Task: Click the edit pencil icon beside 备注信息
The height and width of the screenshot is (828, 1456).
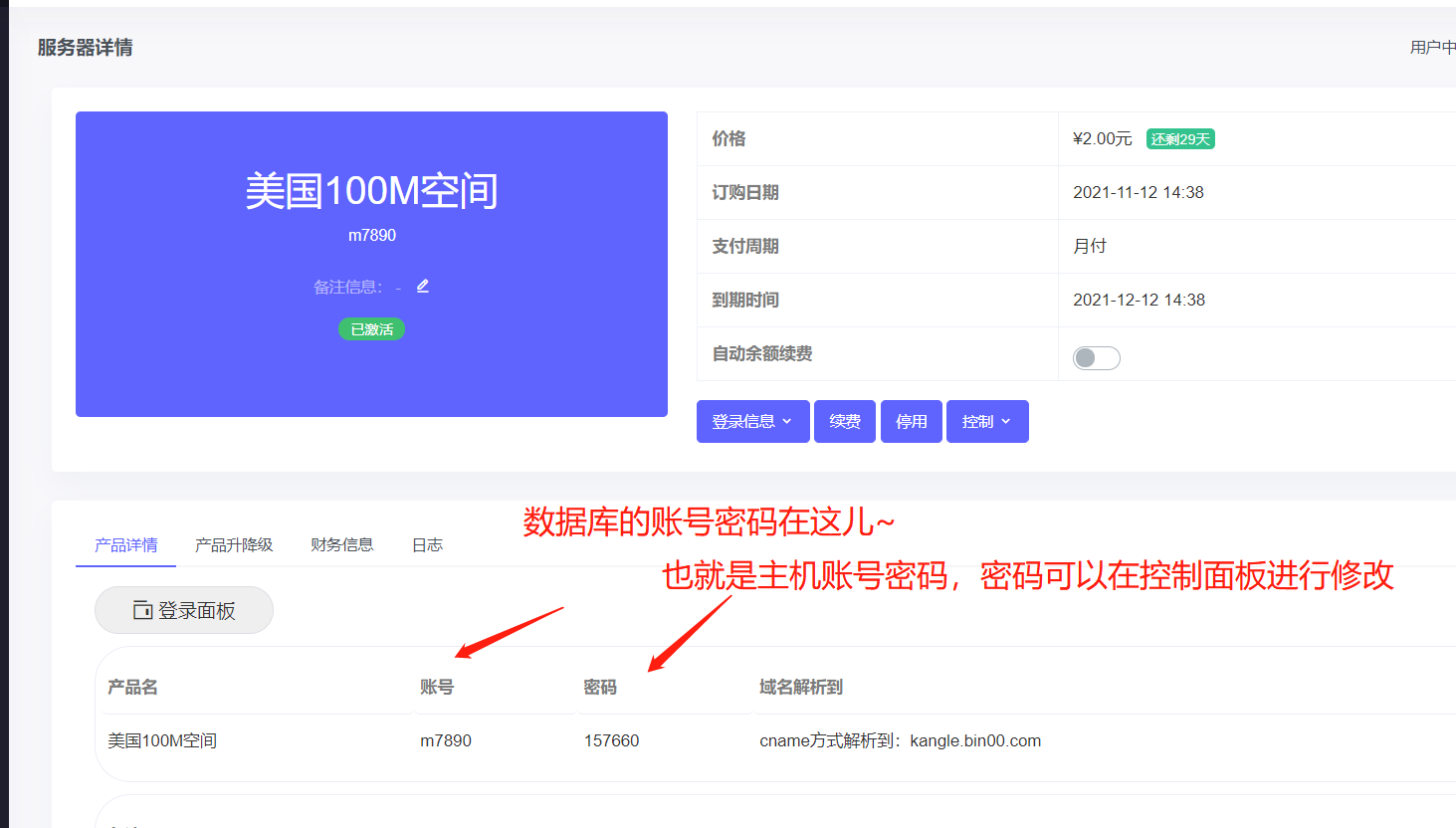Action: point(422,285)
